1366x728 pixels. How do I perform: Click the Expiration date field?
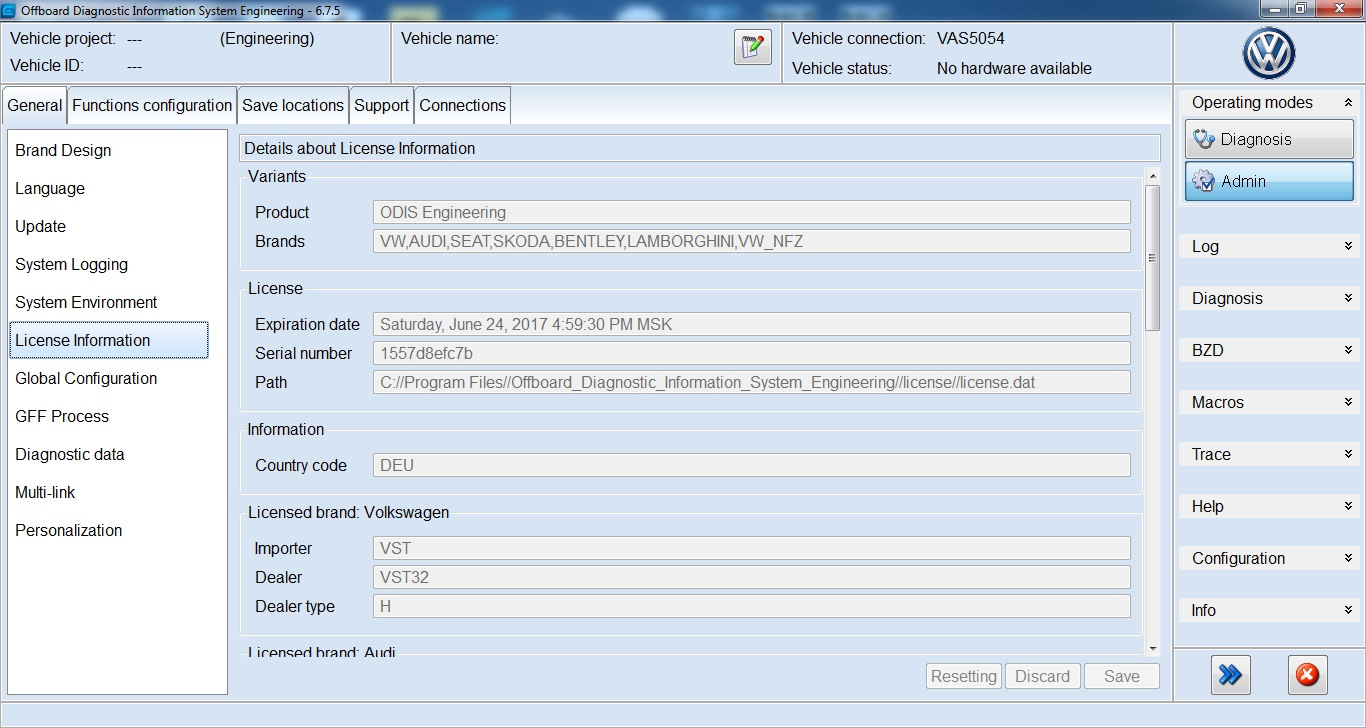[752, 324]
